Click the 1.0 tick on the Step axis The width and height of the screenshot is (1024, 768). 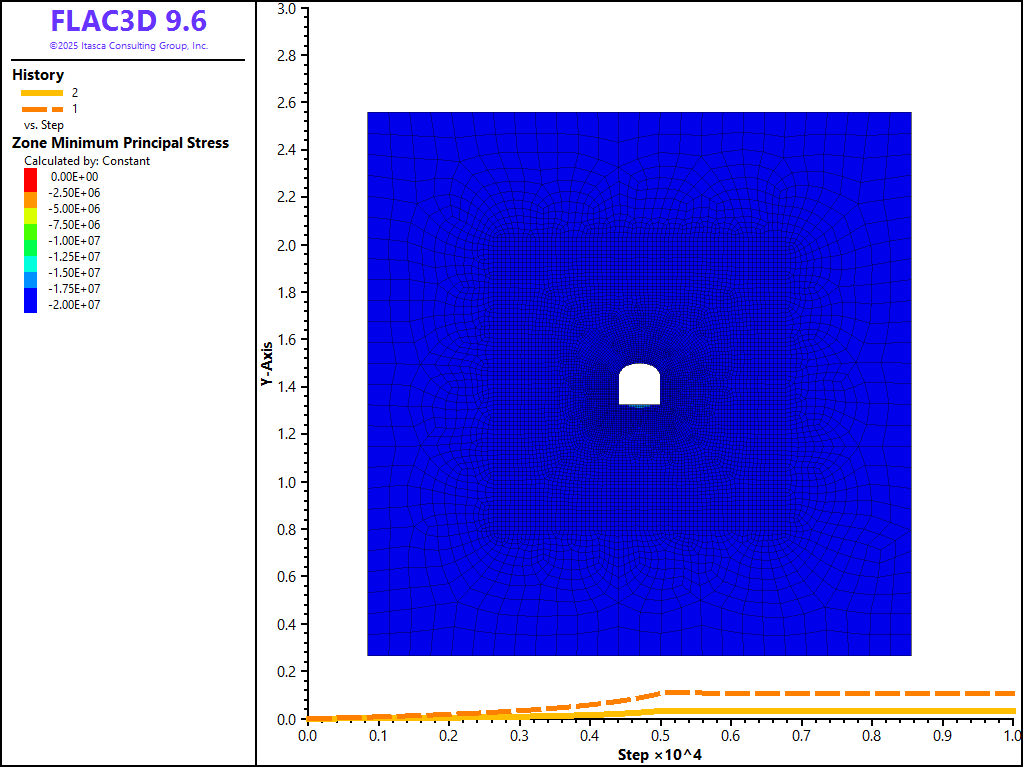[1011, 736]
